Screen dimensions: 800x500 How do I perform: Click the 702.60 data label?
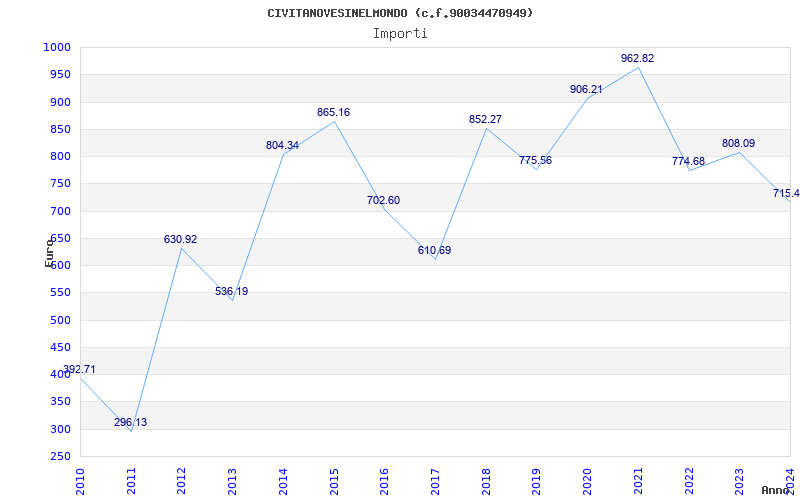click(383, 201)
